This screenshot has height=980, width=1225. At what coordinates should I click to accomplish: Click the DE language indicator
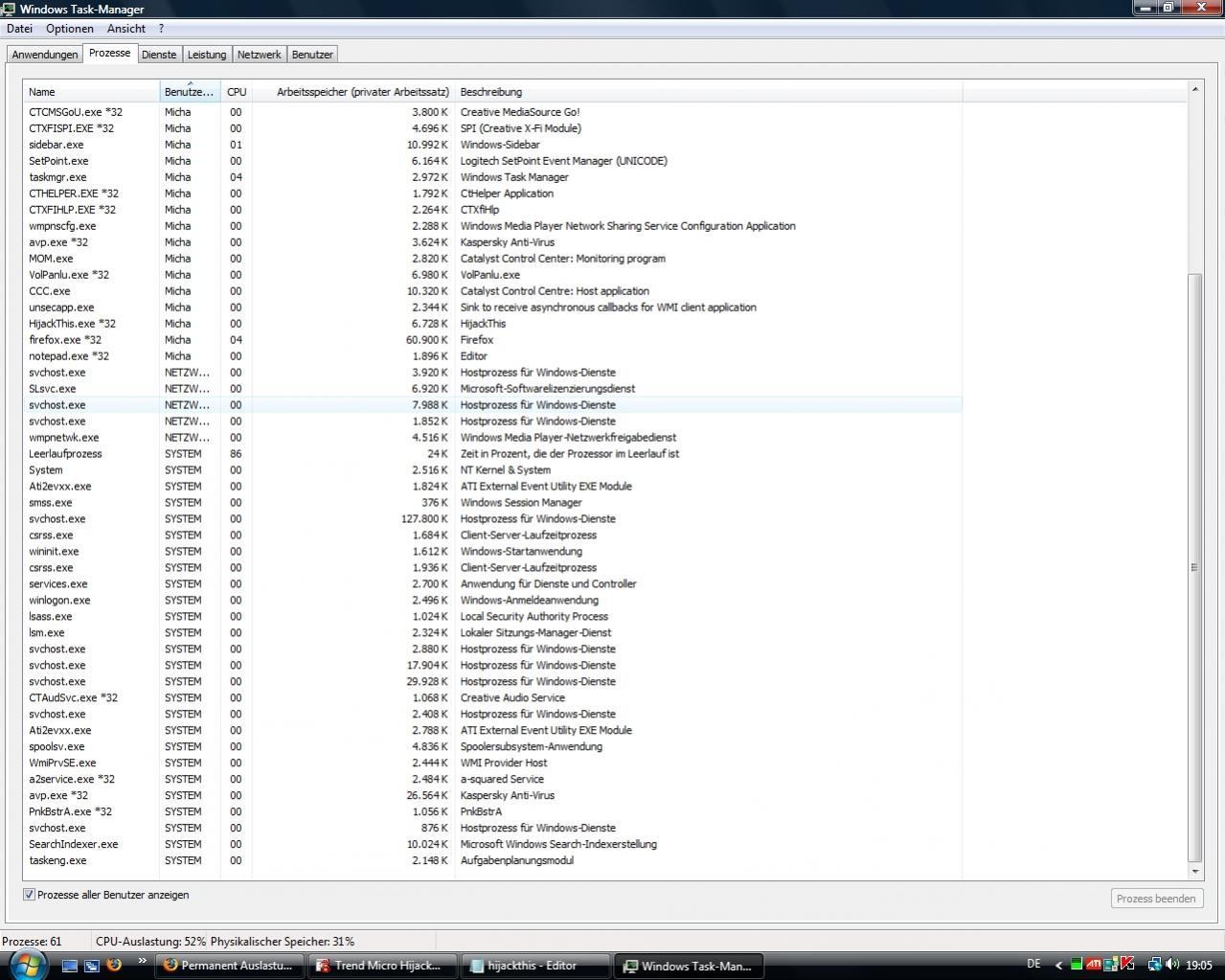(x=1033, y=964)
